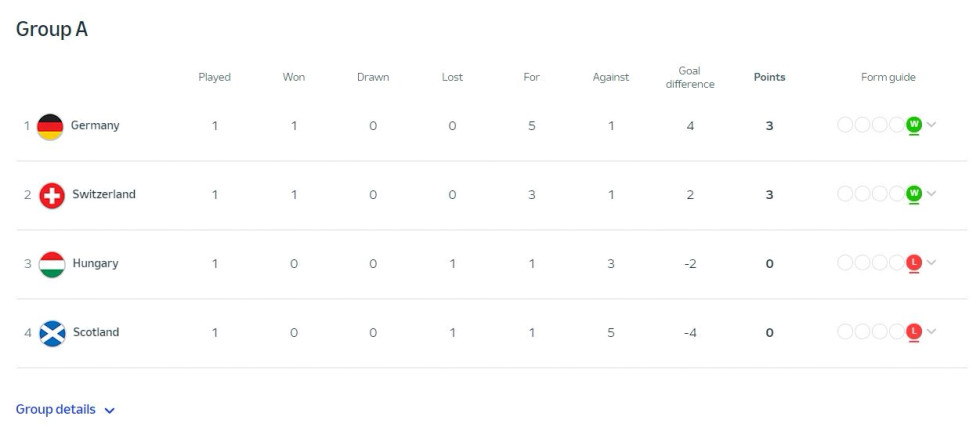Expand Scotland's form guide chevron

click(931, 331)
